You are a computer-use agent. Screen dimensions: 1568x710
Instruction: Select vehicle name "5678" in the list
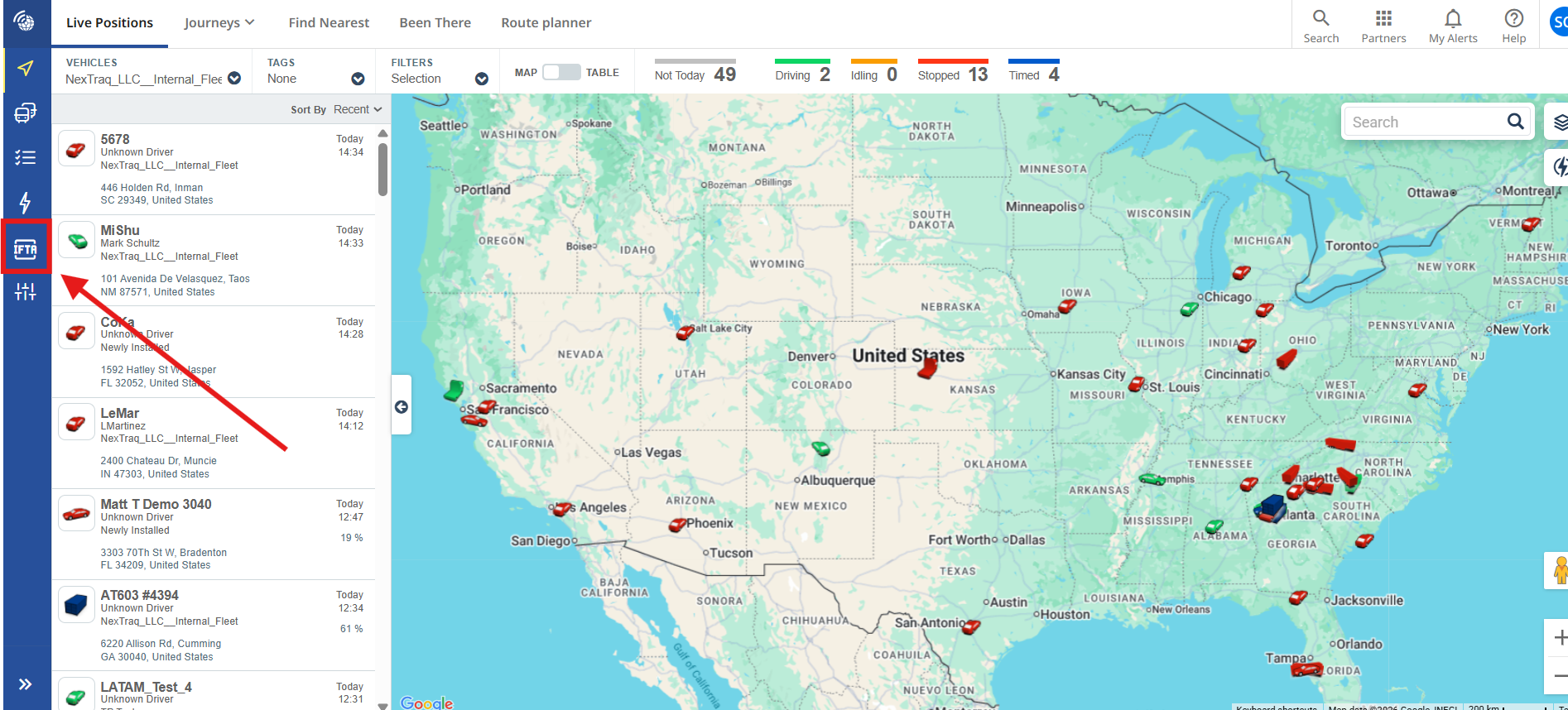point(115,139)
